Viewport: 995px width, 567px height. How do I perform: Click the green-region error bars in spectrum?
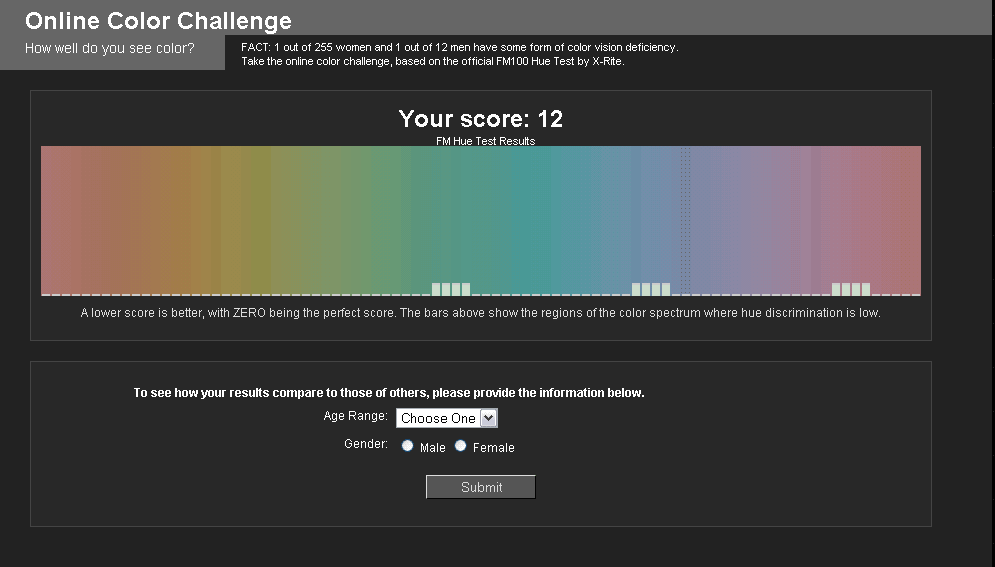451,289
